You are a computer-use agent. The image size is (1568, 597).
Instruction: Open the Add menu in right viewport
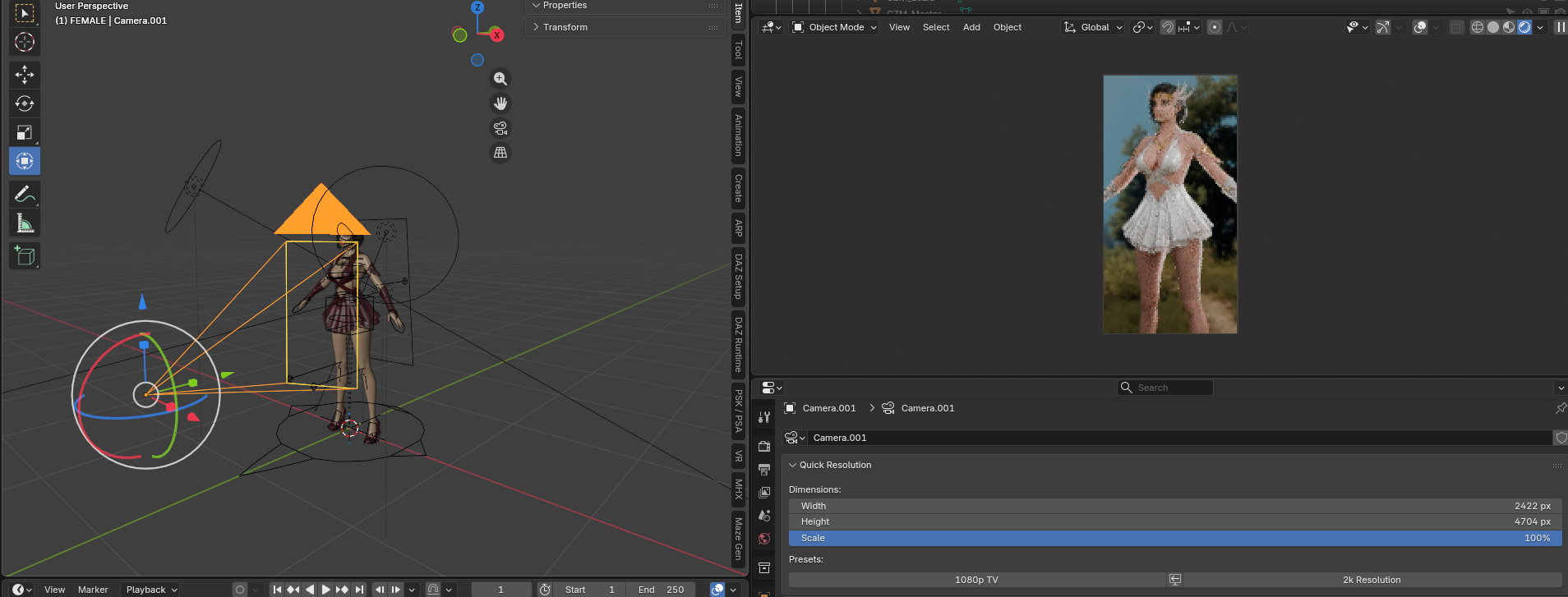coord(971,27)
